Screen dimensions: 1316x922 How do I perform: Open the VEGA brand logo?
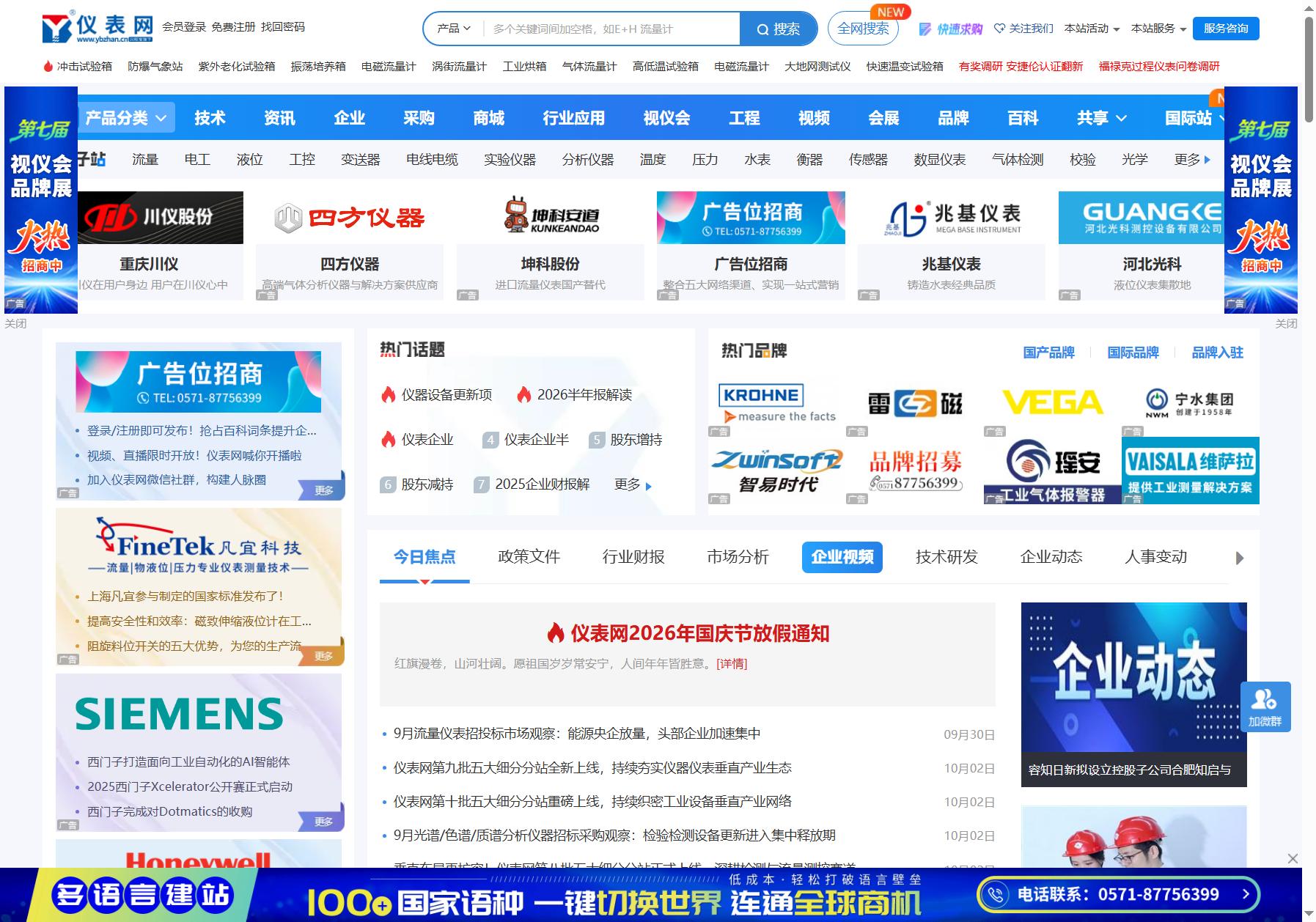click(x=1052, y=403)
